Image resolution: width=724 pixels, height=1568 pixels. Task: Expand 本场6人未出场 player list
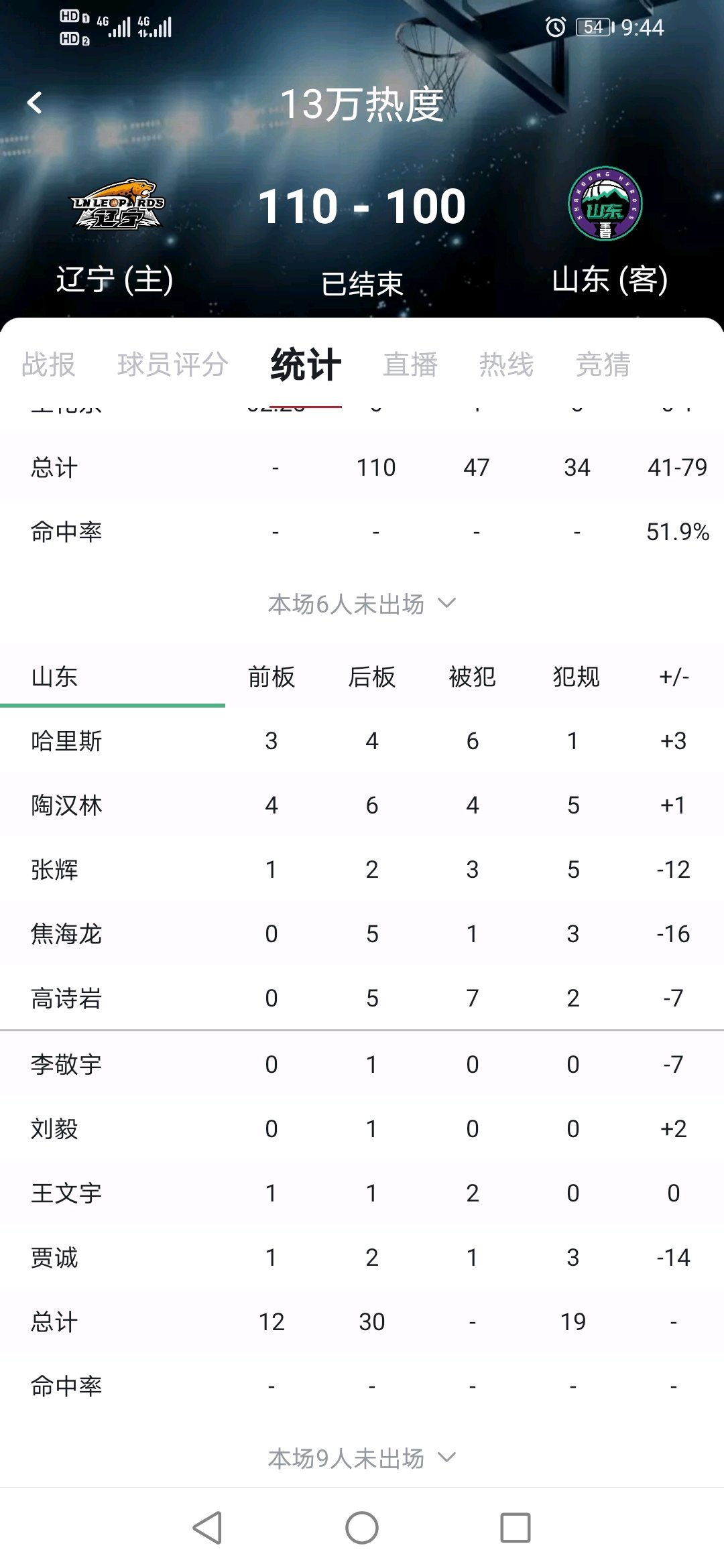pos(362,604)
